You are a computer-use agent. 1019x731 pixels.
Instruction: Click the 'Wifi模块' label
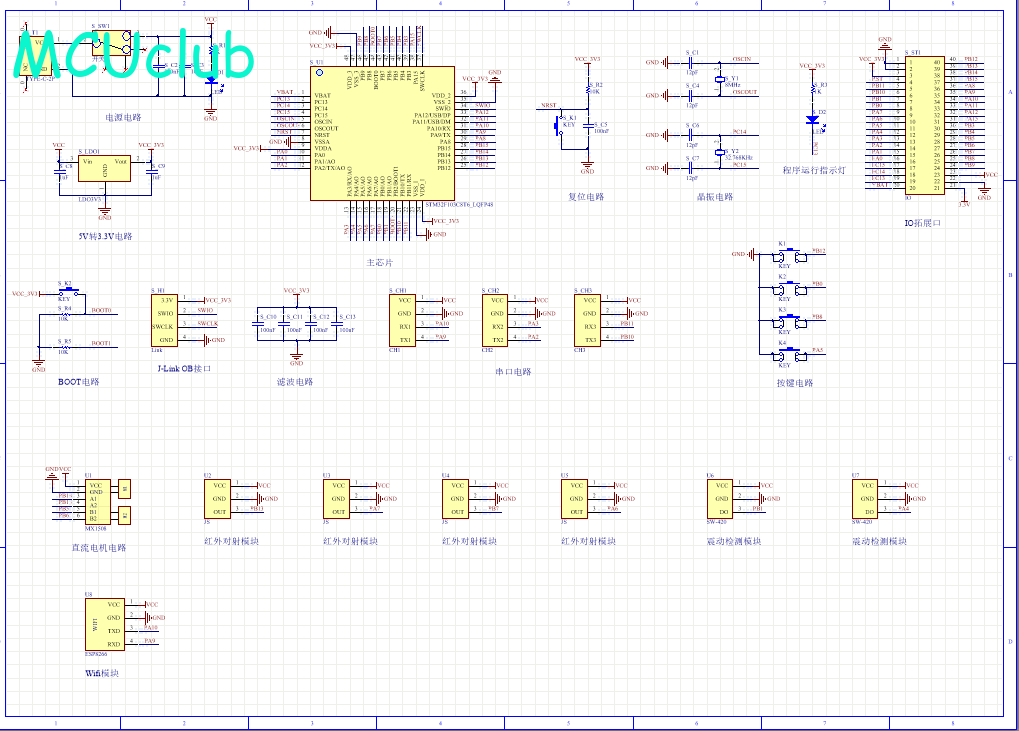[x=102, y=673]
